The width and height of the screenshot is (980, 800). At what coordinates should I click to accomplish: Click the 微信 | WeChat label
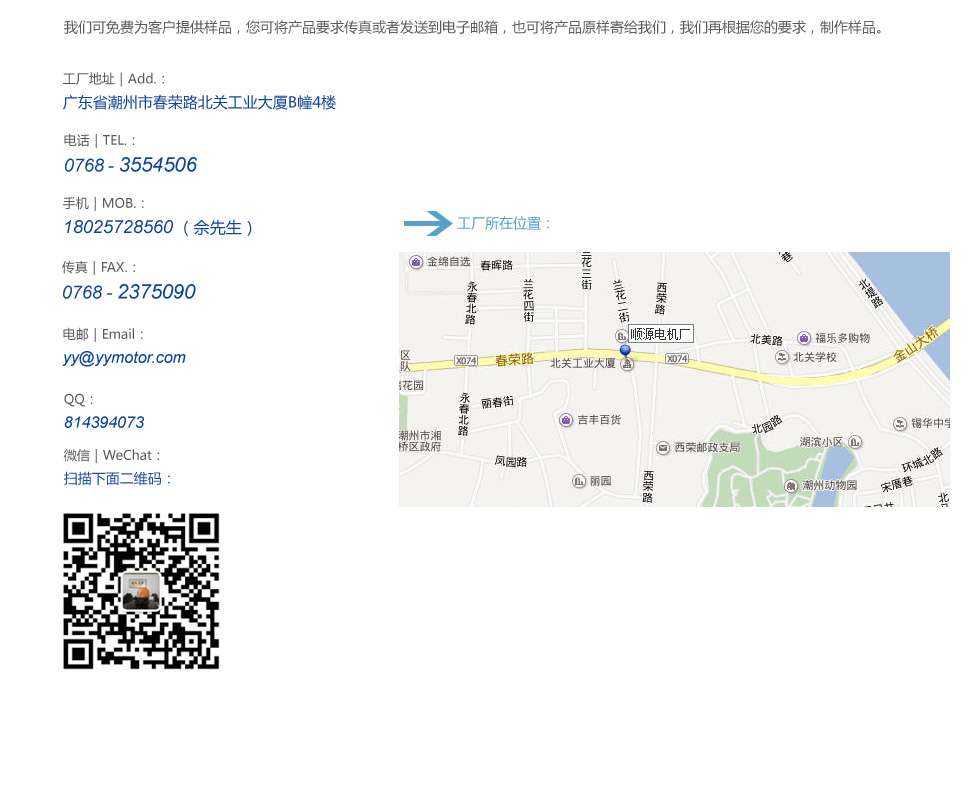click(112, 455)
